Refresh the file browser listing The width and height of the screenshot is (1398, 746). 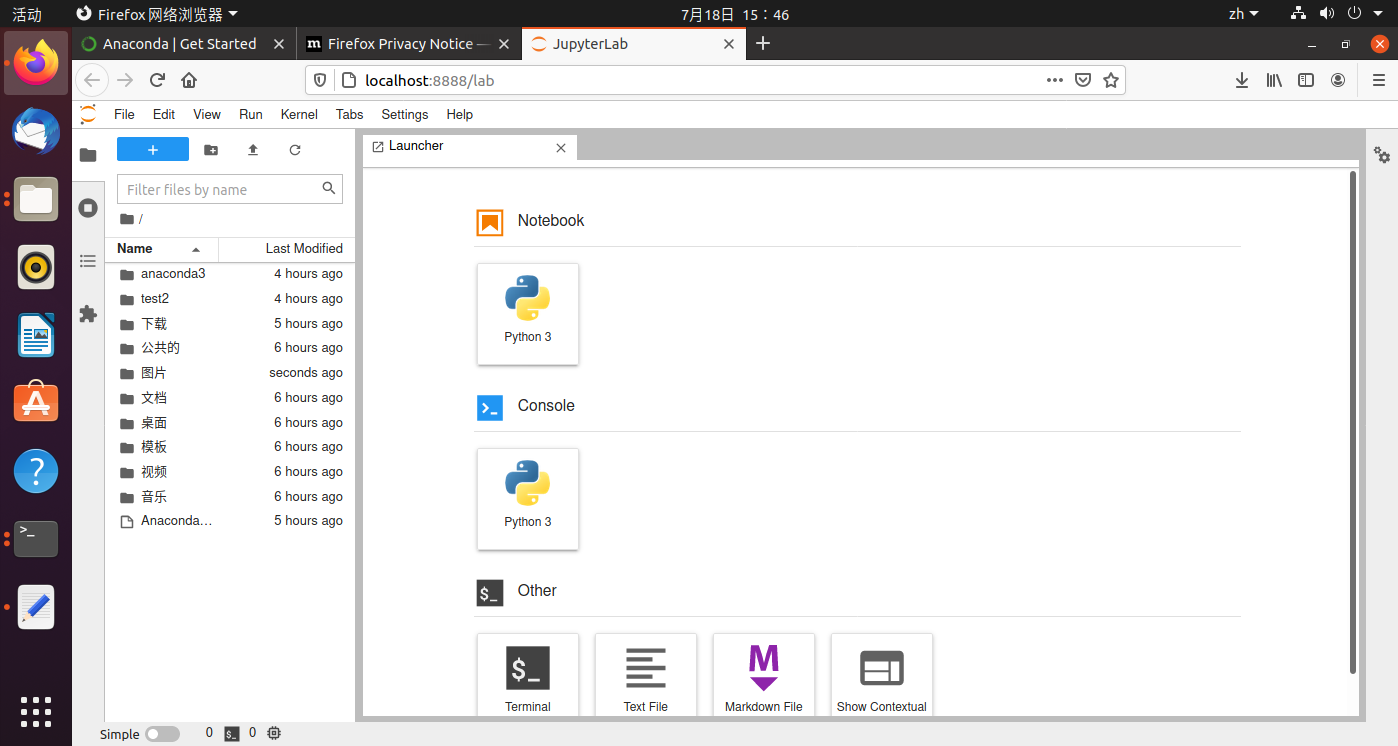coord(294,149)
